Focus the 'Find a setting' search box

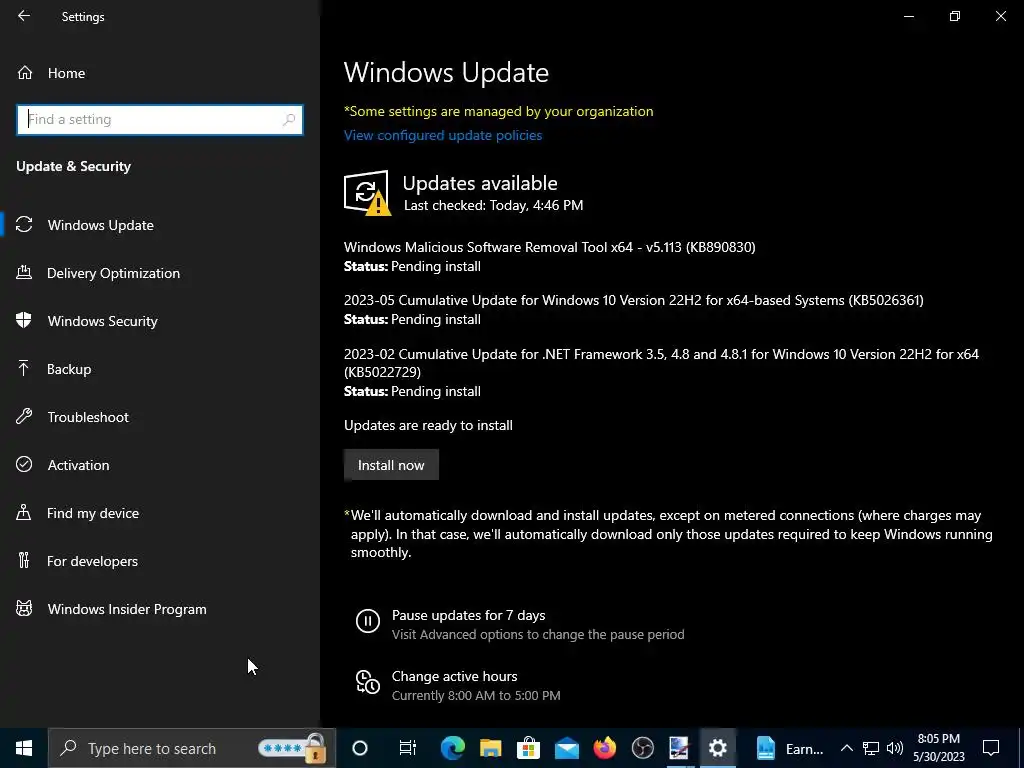point(159,120)
